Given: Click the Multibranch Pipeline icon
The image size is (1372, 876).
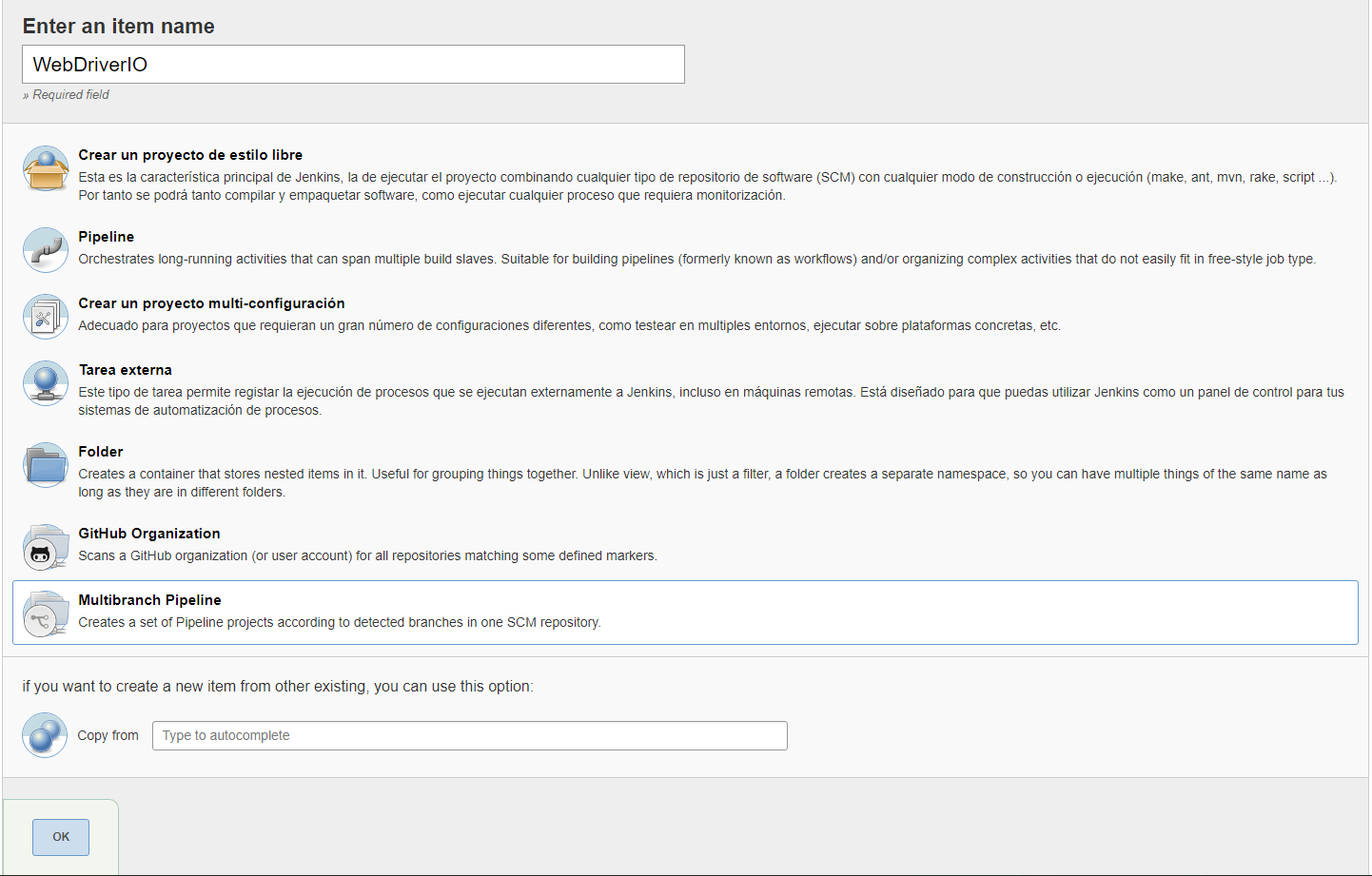Looking at the screenshot, I should (46, 613).
